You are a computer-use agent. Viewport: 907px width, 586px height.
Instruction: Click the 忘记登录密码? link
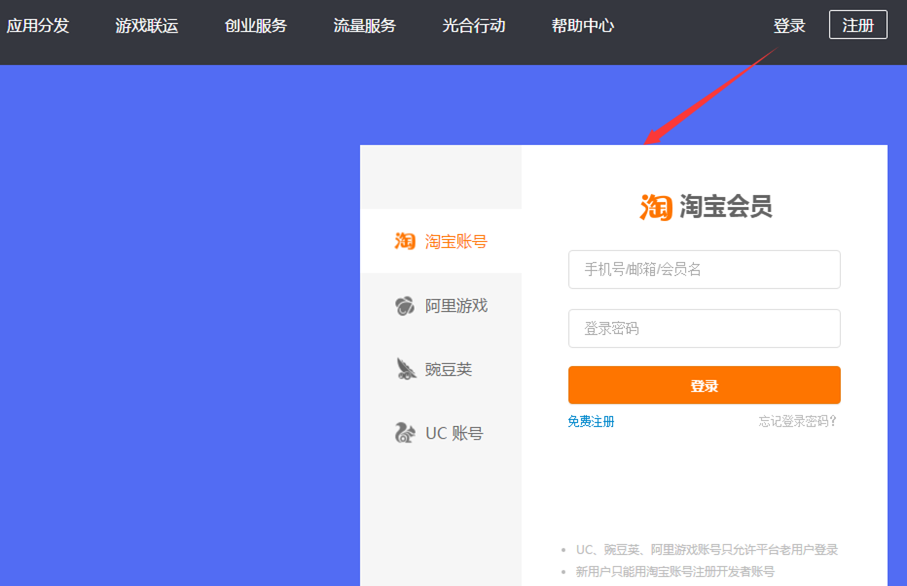click(797, 422)
